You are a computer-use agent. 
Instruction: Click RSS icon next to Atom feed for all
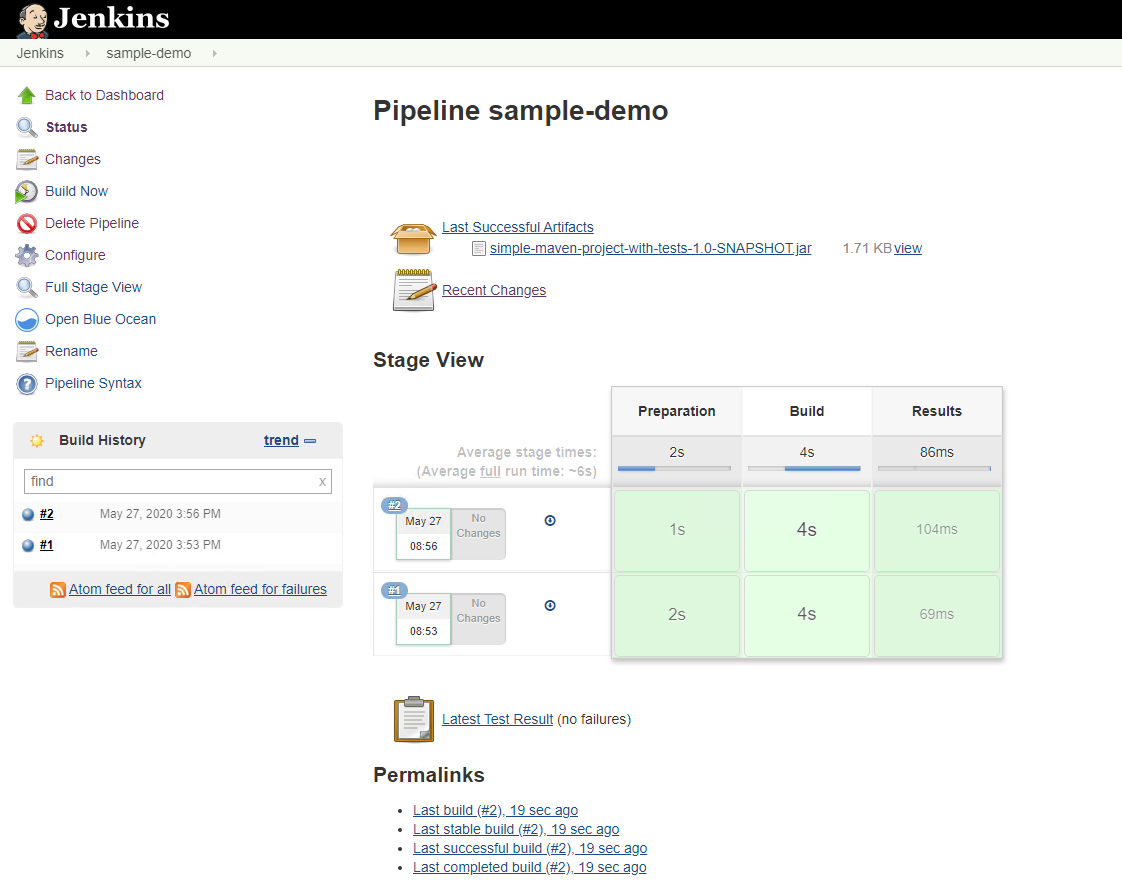click(58, 590)
